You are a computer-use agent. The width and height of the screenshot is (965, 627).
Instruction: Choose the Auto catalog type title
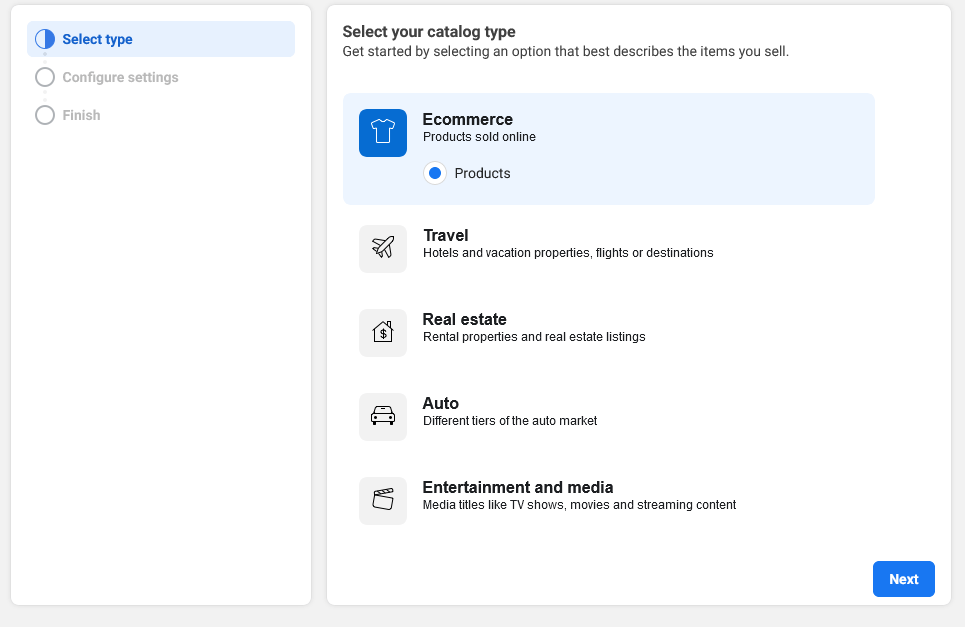441,404
